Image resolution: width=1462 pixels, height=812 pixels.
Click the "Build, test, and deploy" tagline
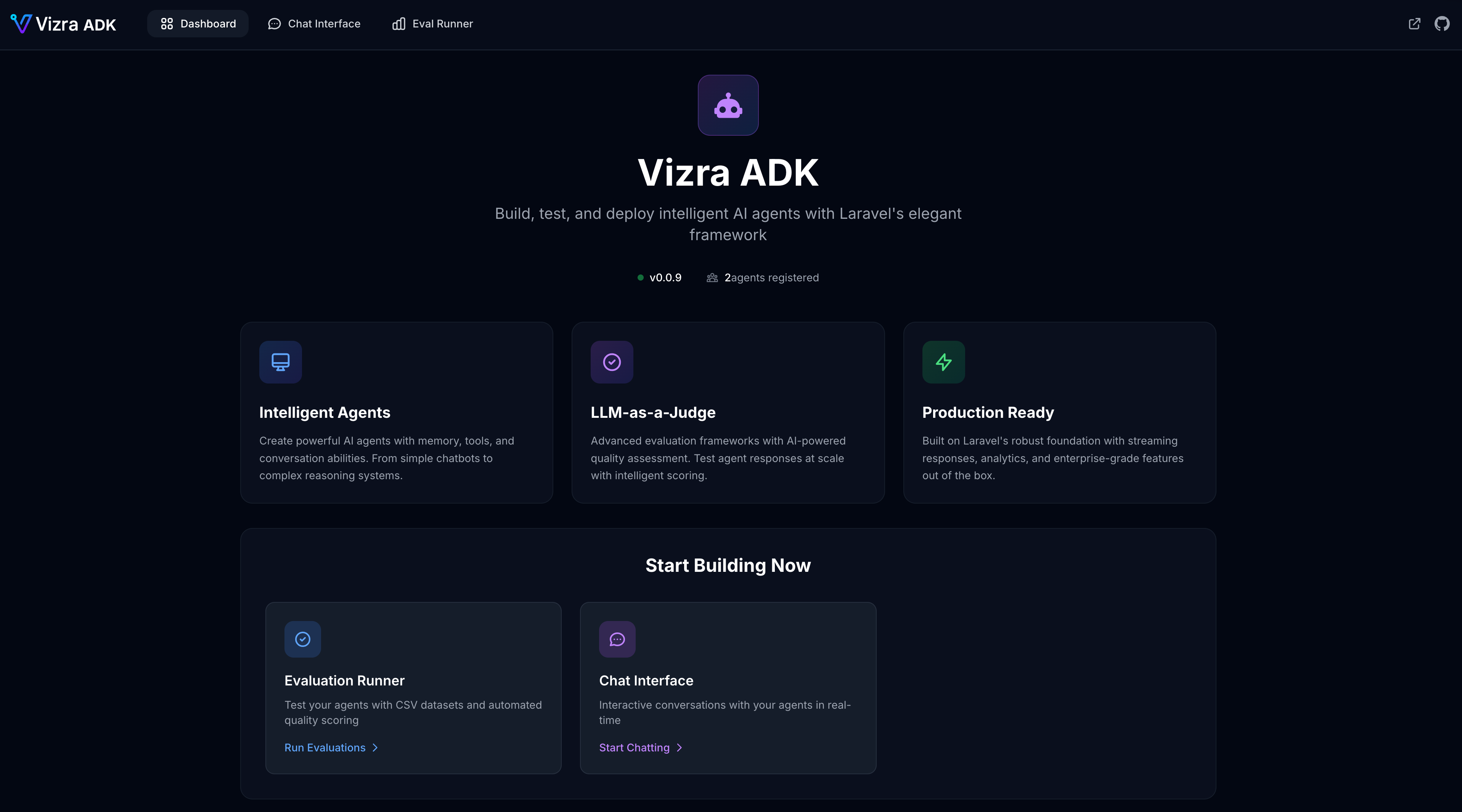coord(728,224)
